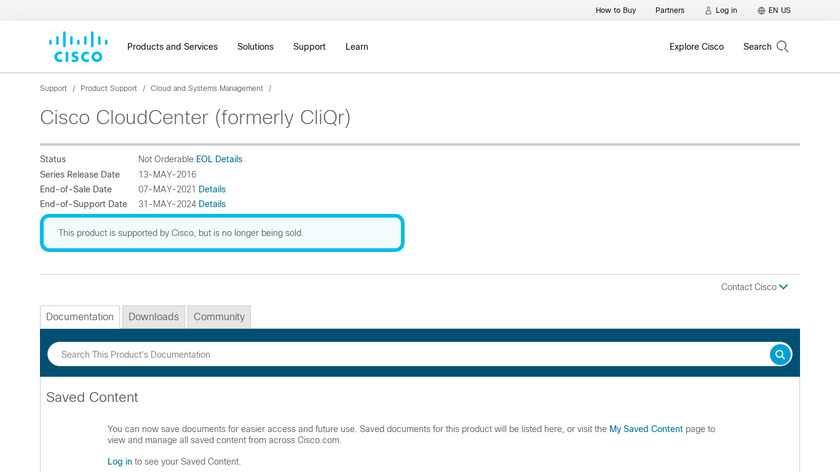Viewport: 840px width, 472px height.
Task: Open the Support menu
Action: coord(309,47)
